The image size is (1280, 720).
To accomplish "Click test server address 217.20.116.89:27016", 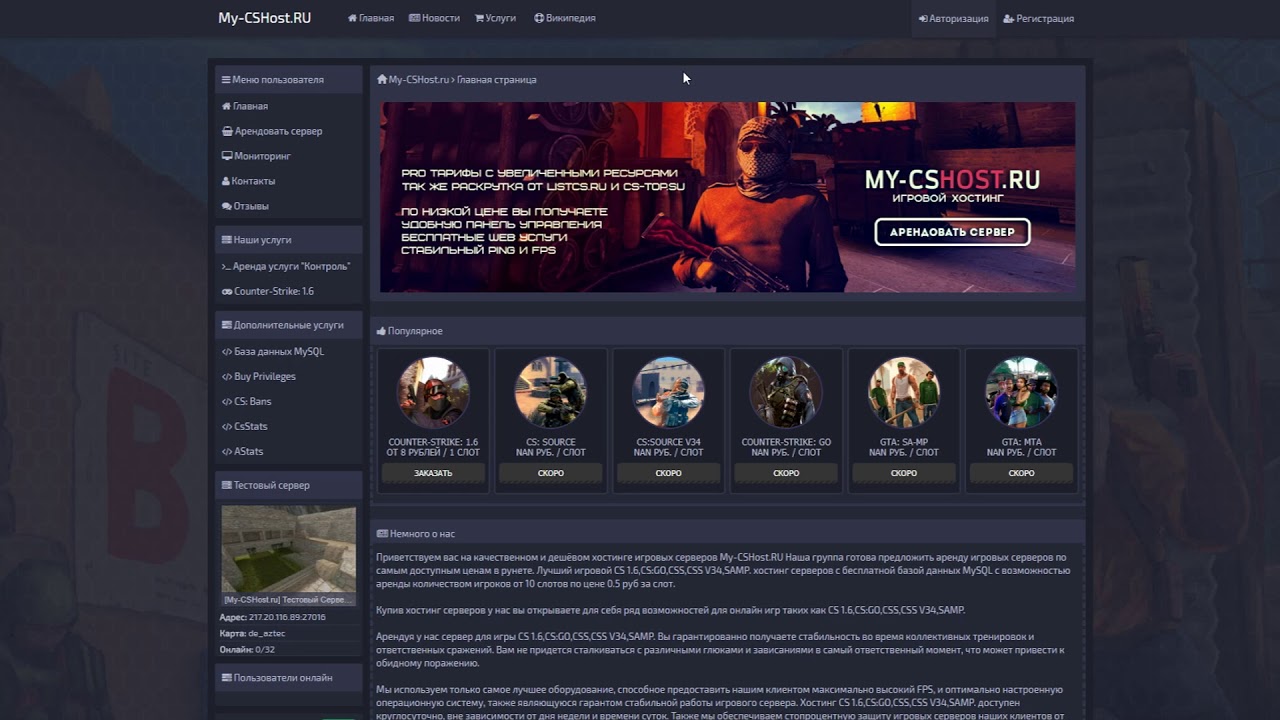I will 287,617.
